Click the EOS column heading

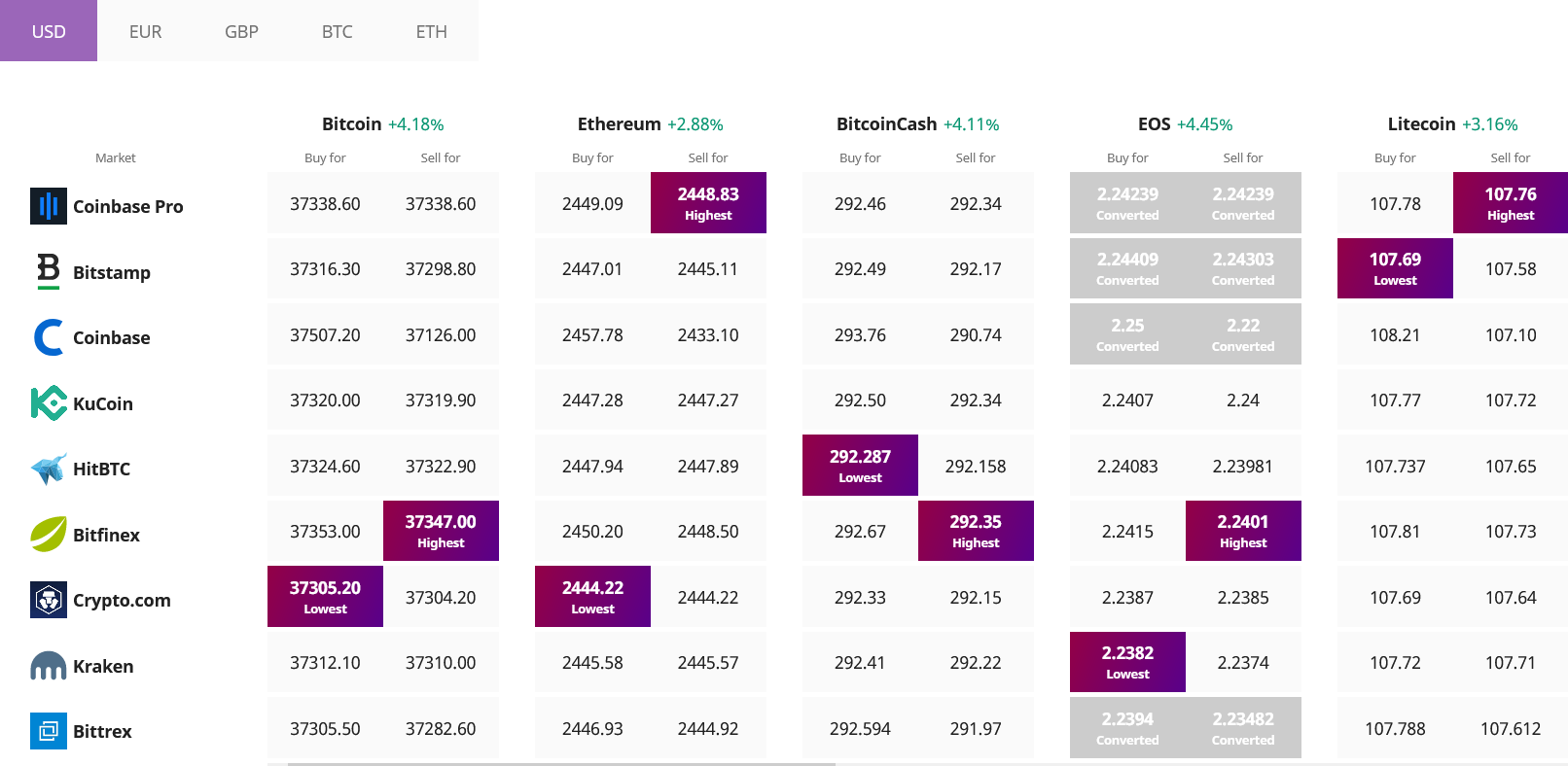[1155, 123]
